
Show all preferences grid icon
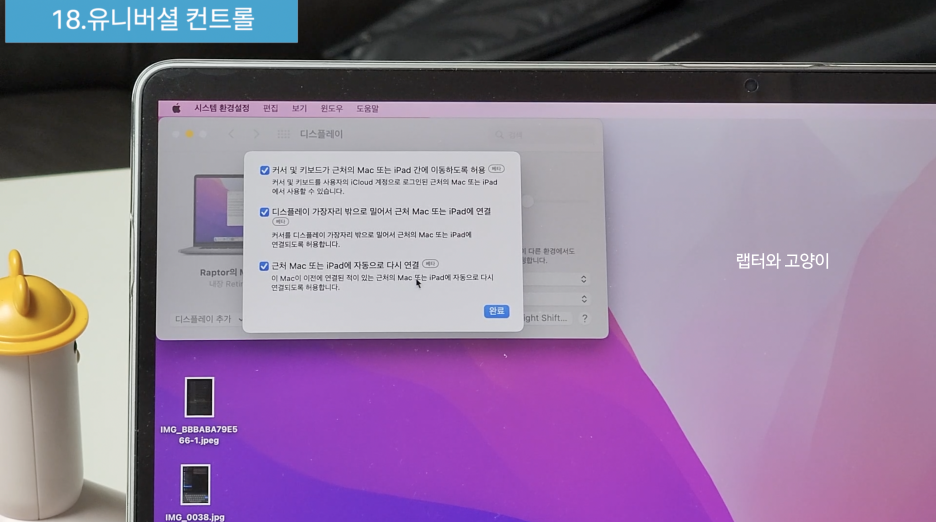284,134
